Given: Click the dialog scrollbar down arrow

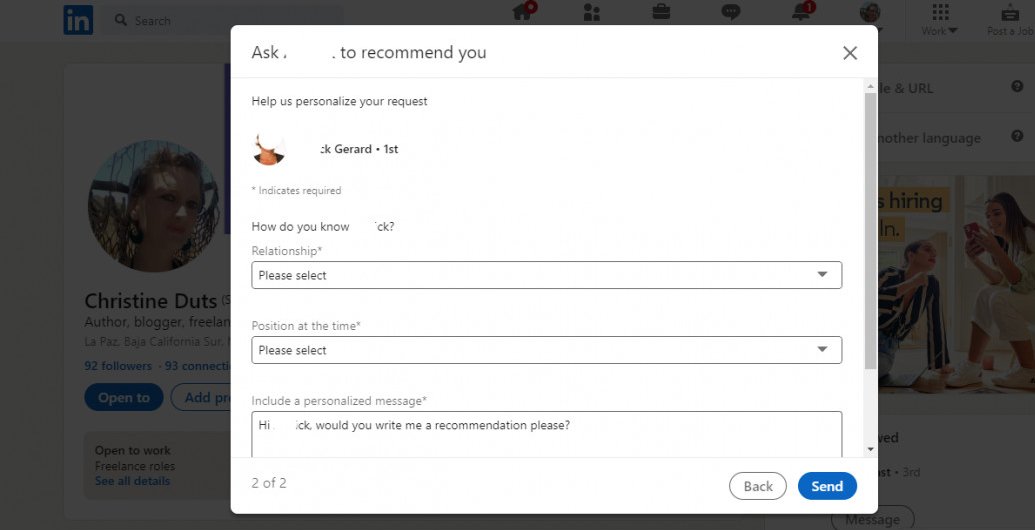Looking at the screenshot, I should click(x=871, y=449).
